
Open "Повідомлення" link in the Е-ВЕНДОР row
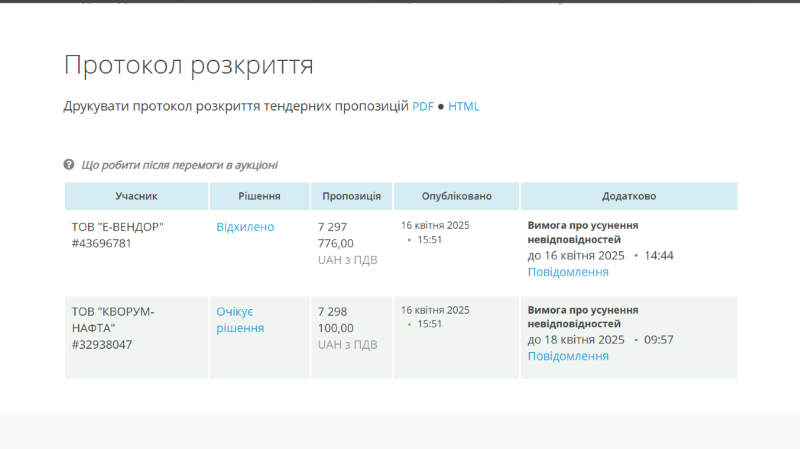coord(568,272)
